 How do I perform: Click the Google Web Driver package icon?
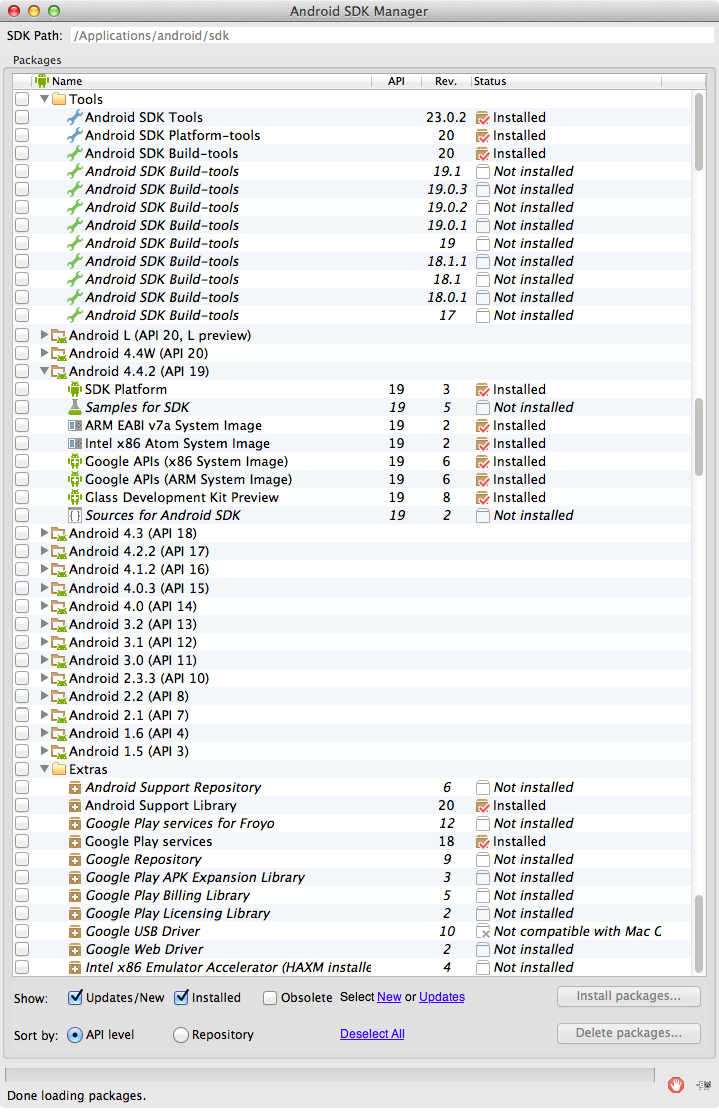[75, 949]
